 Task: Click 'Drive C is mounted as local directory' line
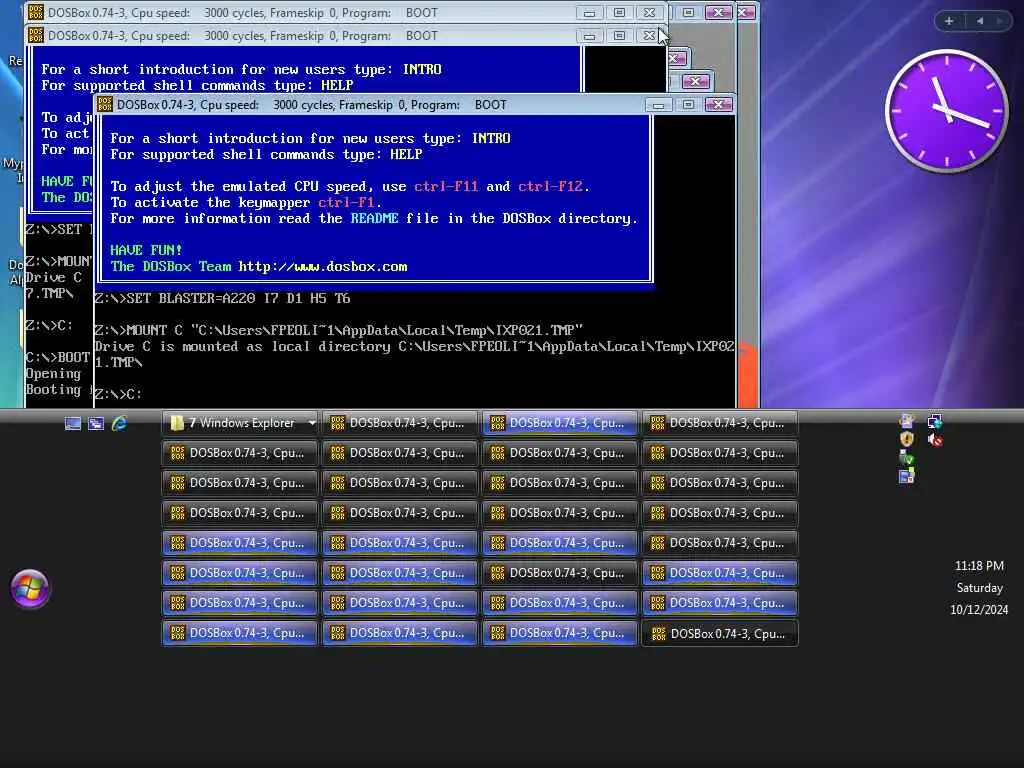click(x=415, y=354)
